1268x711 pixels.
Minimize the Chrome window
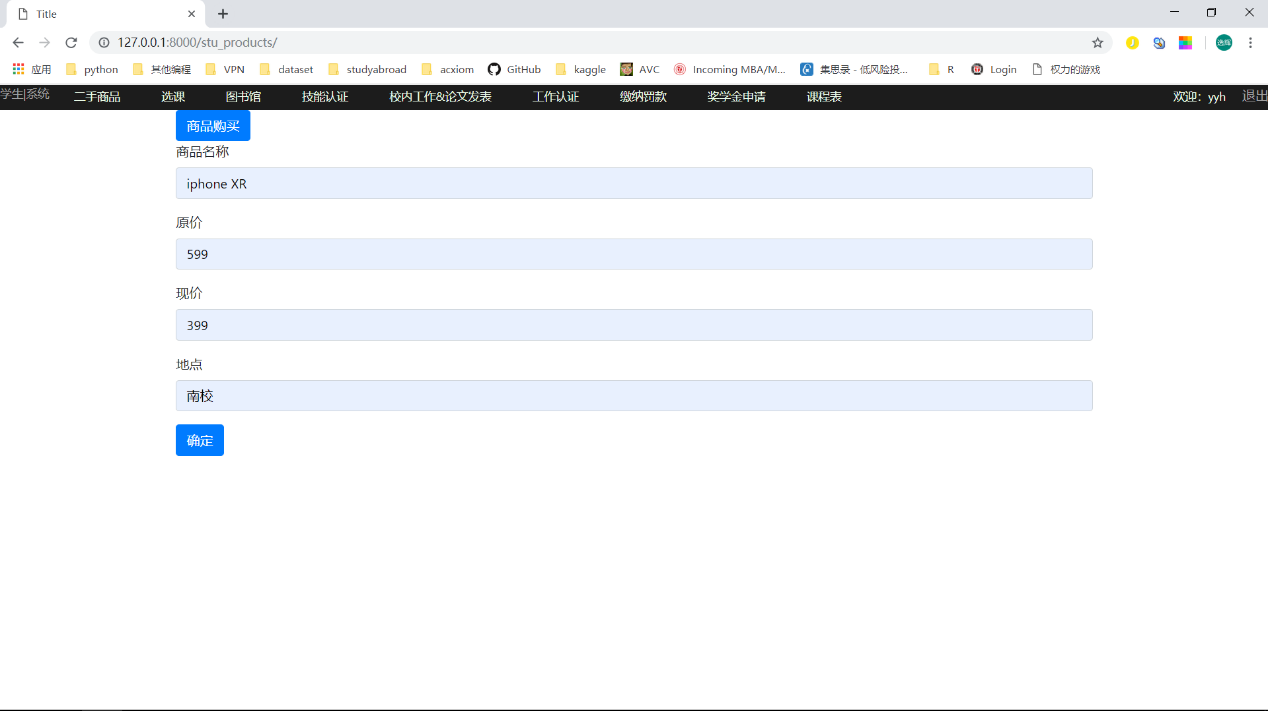(1174, 12)
